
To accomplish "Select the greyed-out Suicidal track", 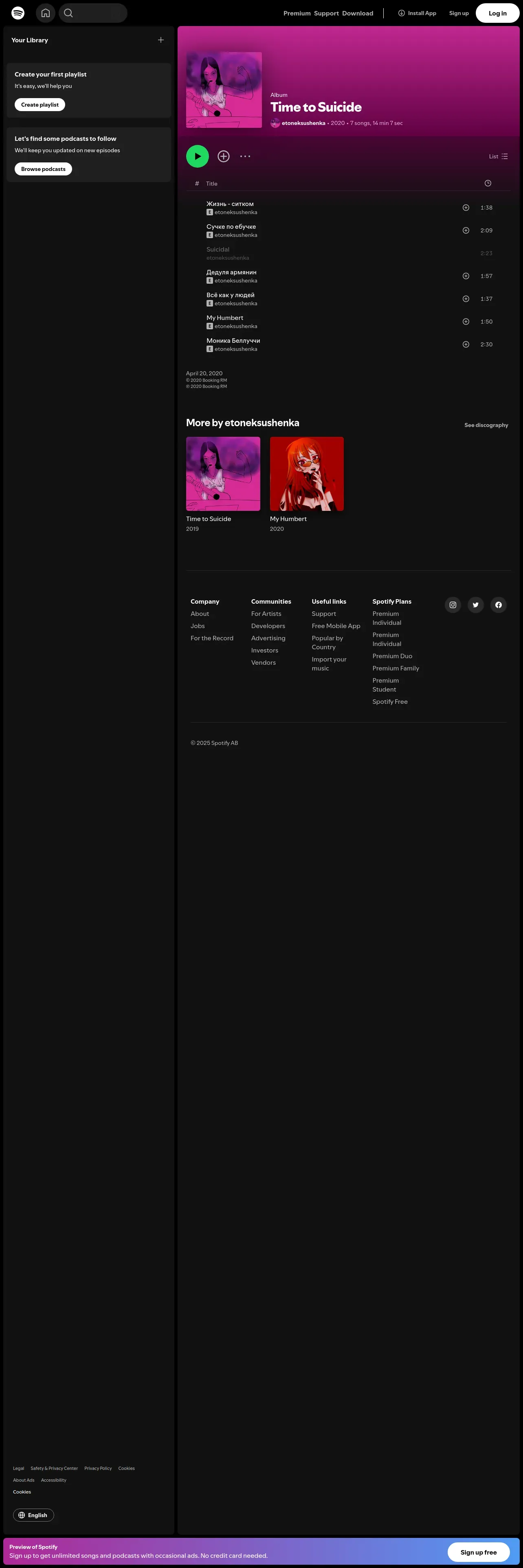I will [x=218, y=250].
